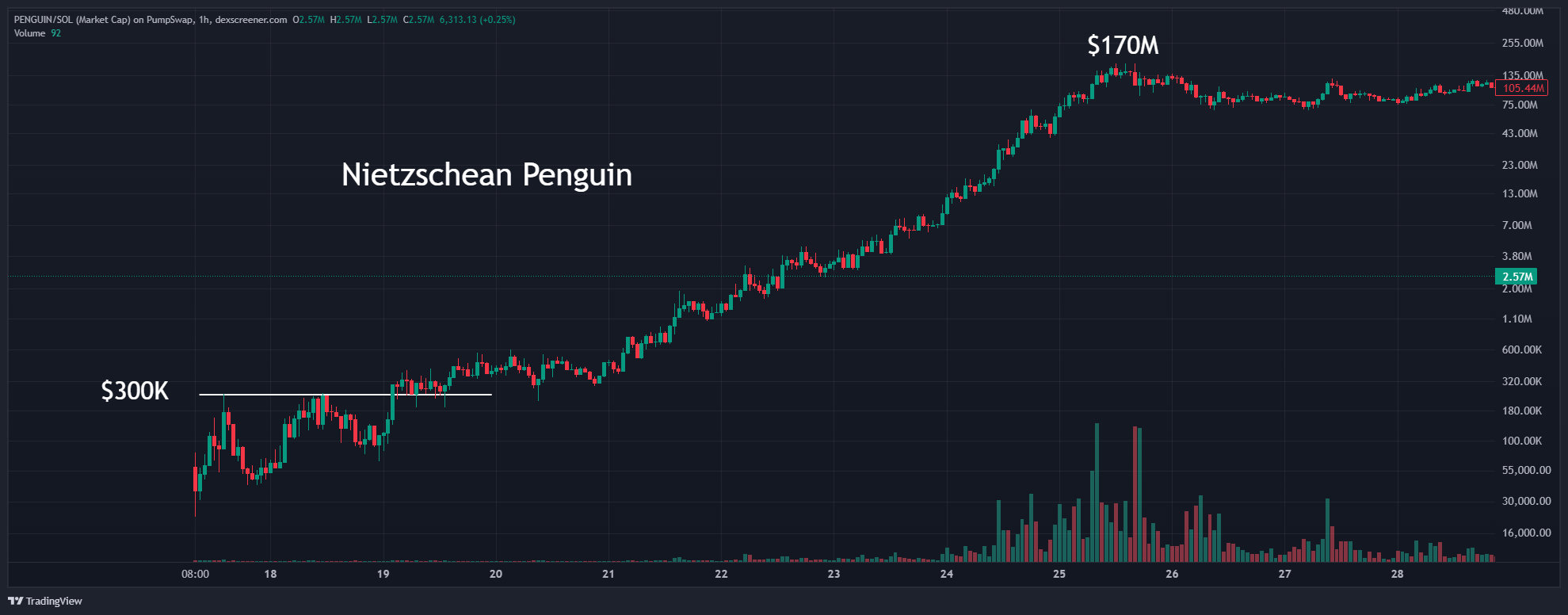Screen dimensions: 1568x615
Task: Click the $300K annotation text
Action: click(x=135, y=391)
